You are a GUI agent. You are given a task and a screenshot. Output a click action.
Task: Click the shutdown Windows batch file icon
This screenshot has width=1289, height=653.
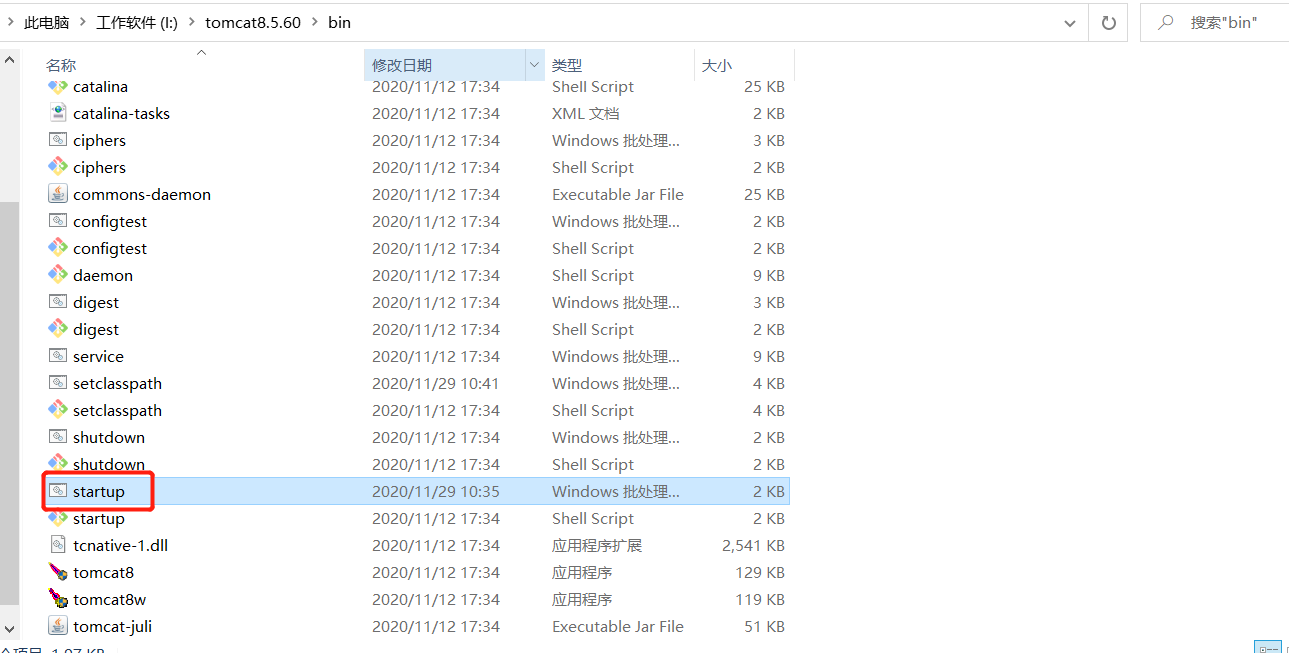tap(58, 437)
